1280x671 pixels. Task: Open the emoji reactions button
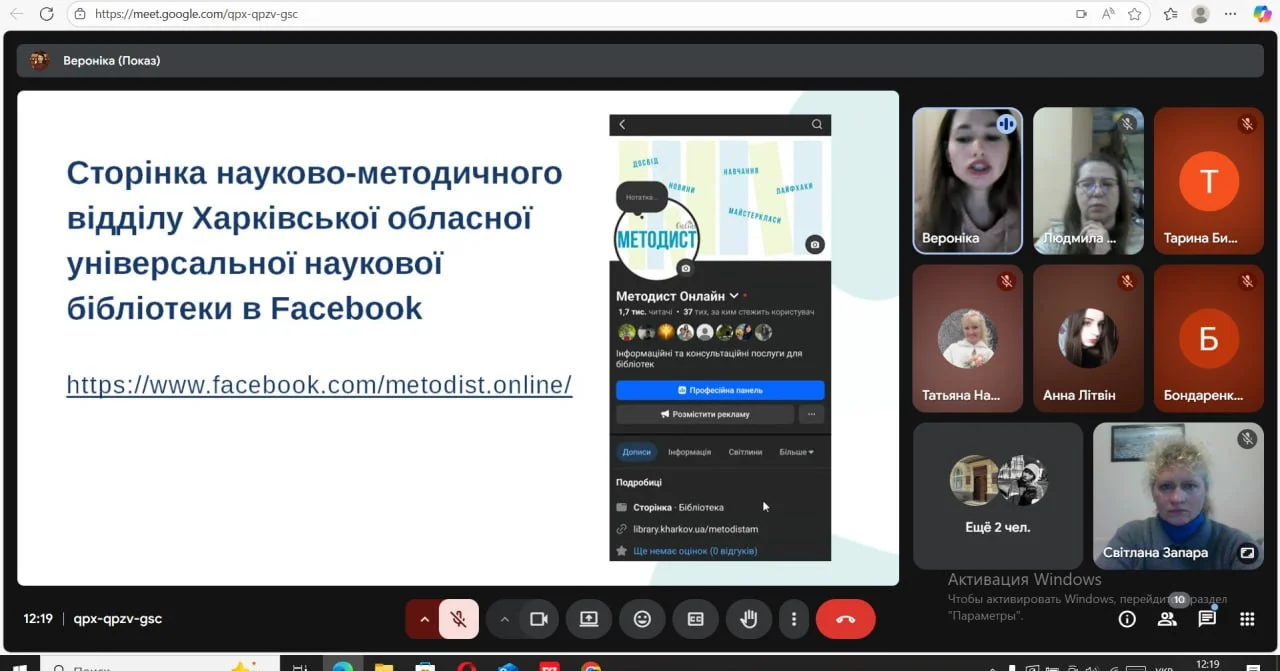click(x=642, y=619)
